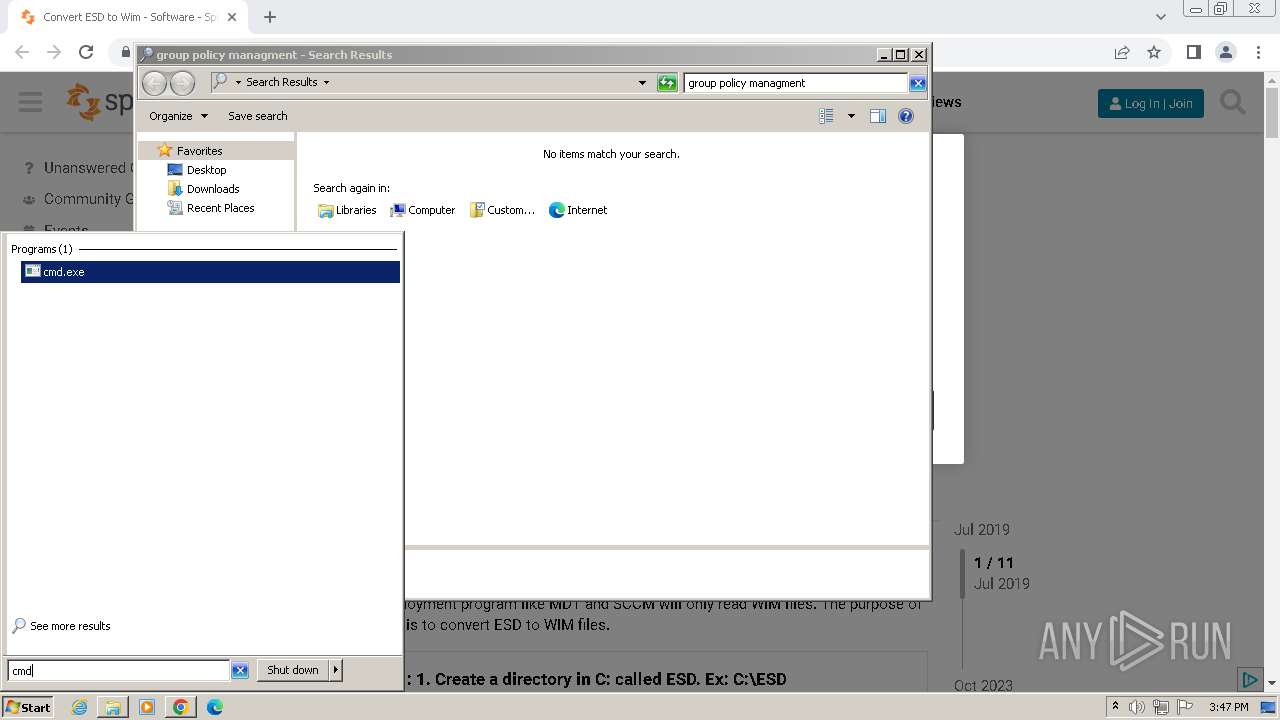Click Unanswered item in site sidebar
This screenshot has height=720, width=1280.
(78, 168)
